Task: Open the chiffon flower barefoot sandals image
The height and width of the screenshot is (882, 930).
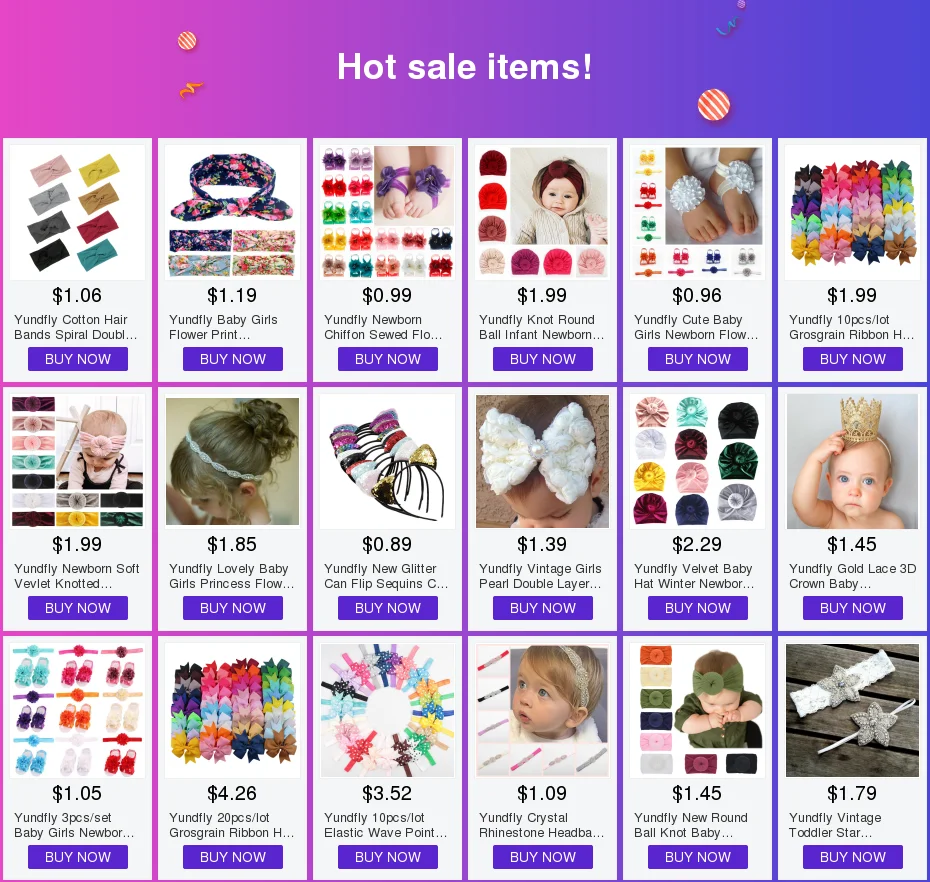Action: (x=387, y=212)
